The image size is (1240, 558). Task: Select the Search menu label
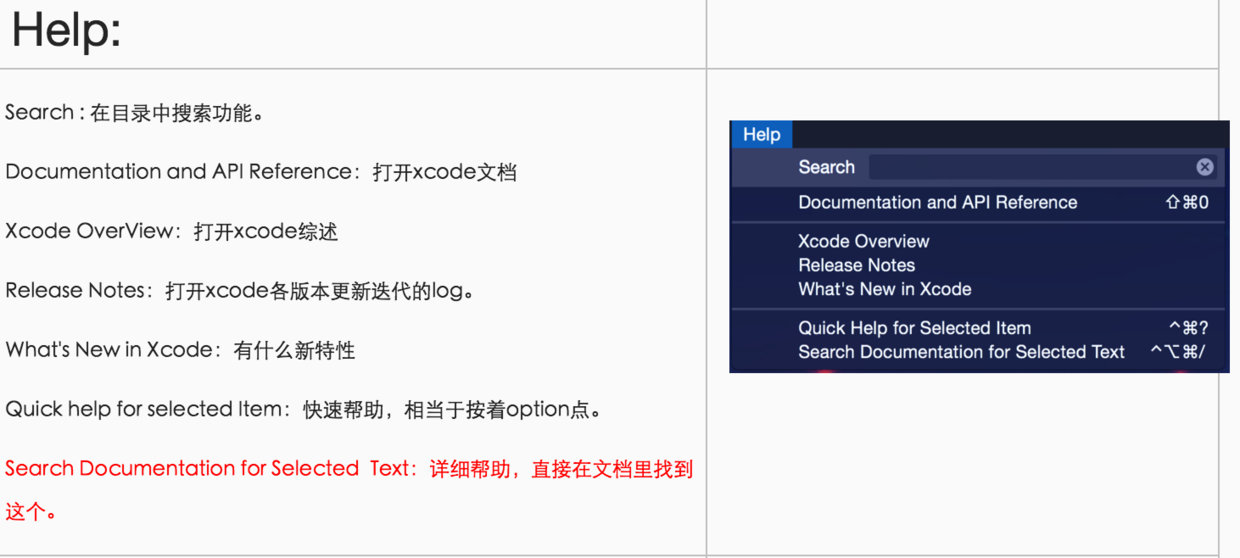pyautogui.click(x=826, y=167)
